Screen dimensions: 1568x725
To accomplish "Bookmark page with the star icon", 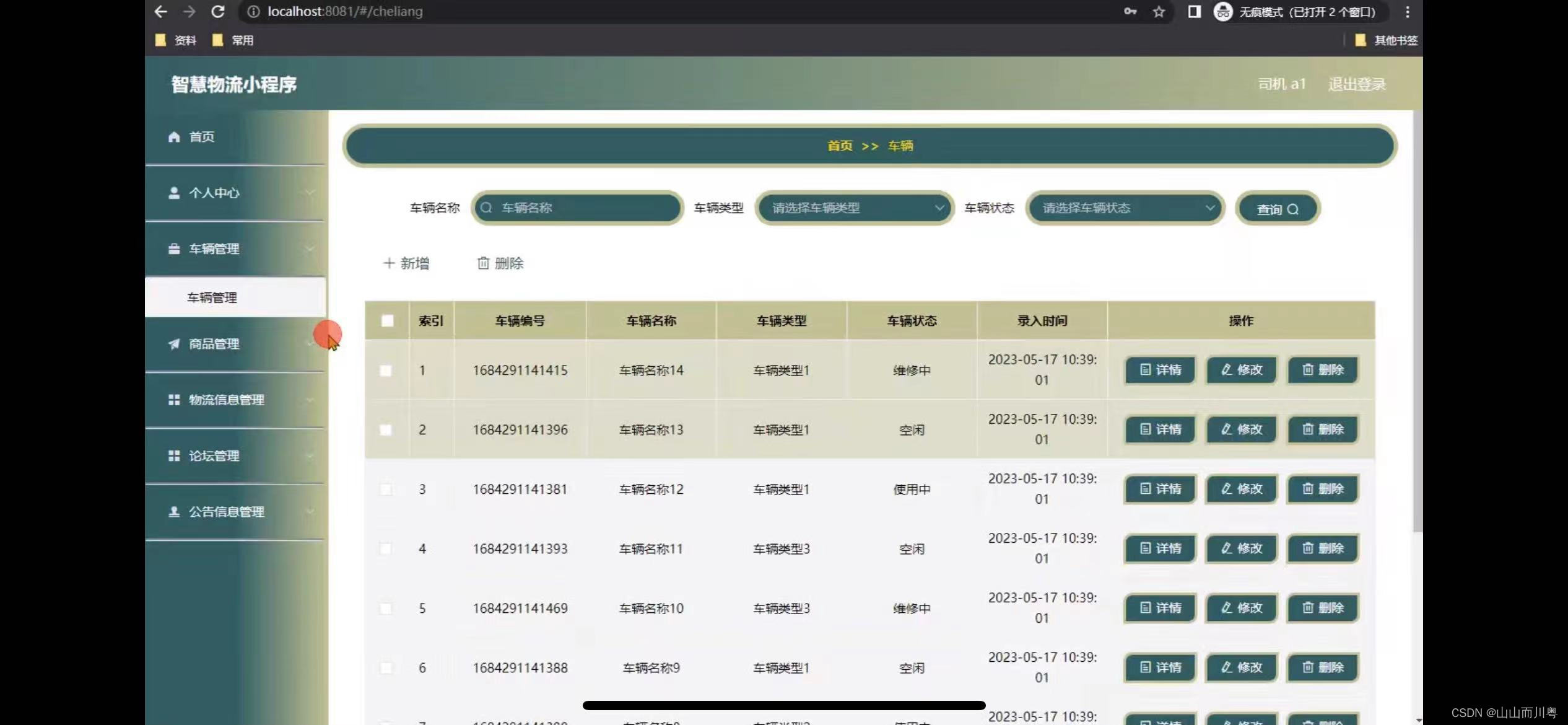I will (1159, 11).
